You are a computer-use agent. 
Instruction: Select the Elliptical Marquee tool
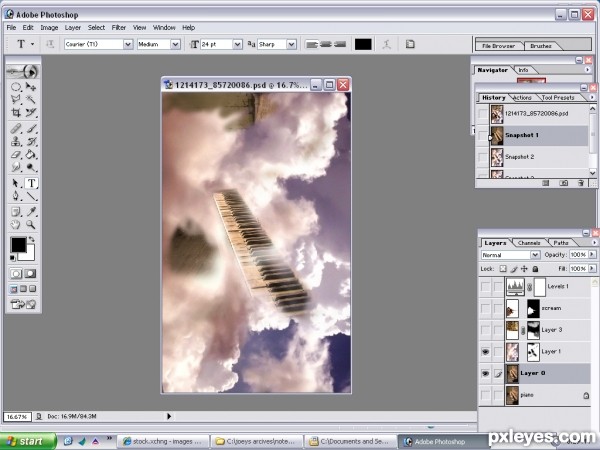[x=16, y=87]
